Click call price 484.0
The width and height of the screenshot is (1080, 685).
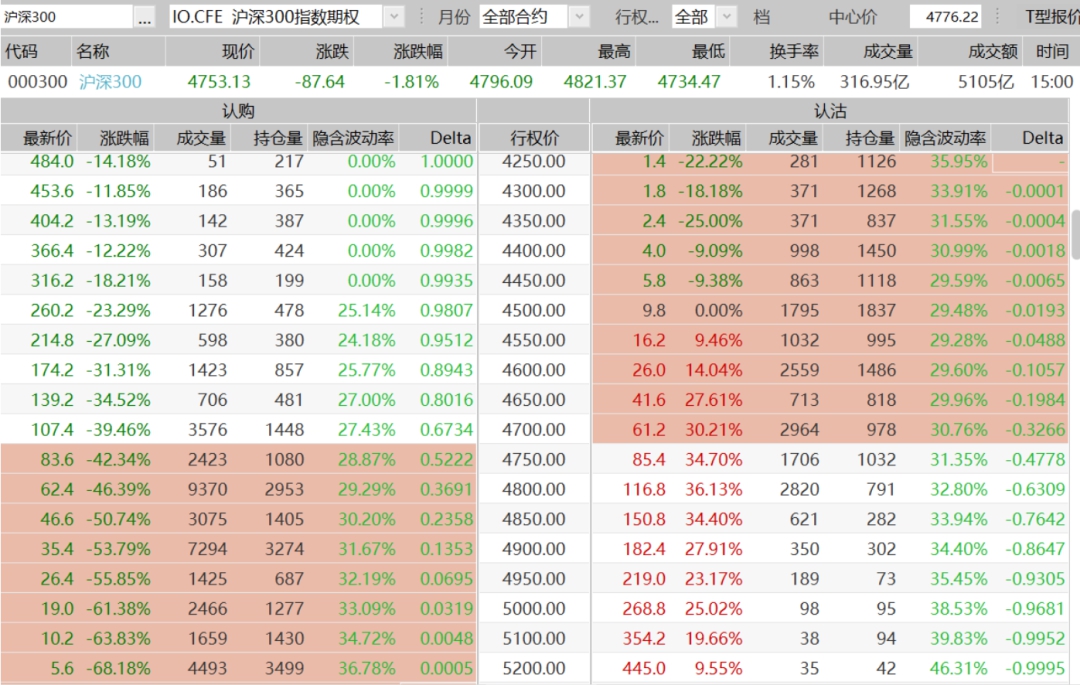[52, 162]
